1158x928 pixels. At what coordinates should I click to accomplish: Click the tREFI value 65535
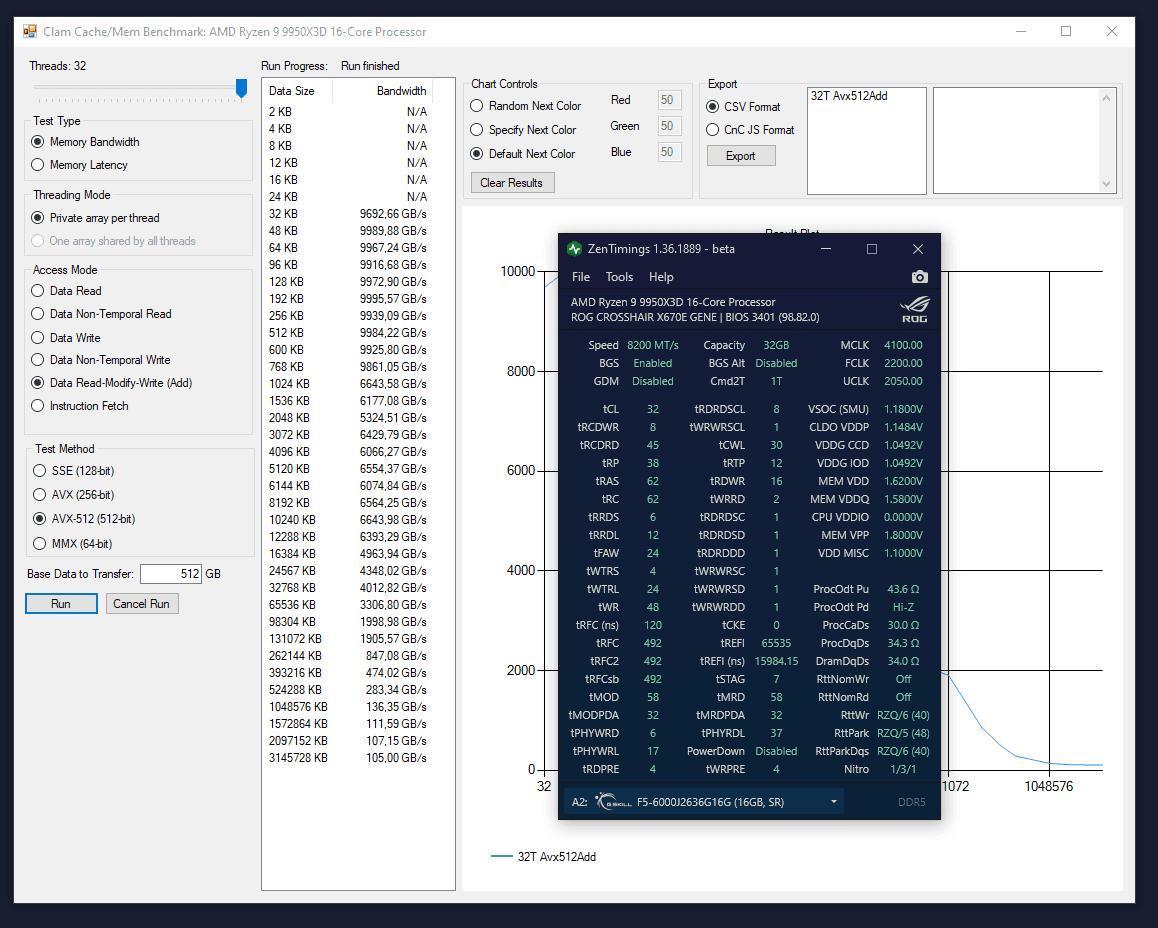pos(776,643)
